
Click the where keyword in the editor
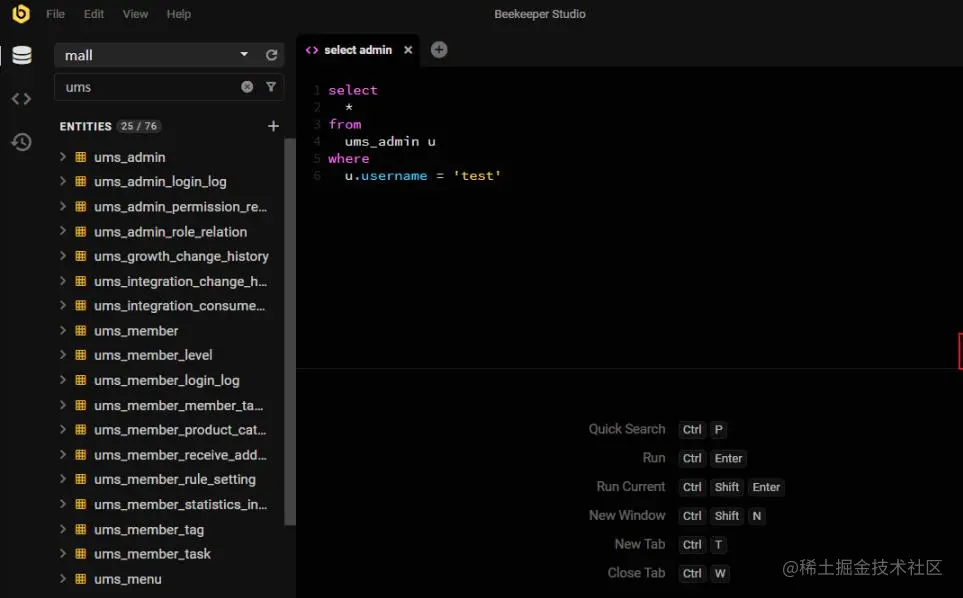pyautogui.click(x=348, y=158)
